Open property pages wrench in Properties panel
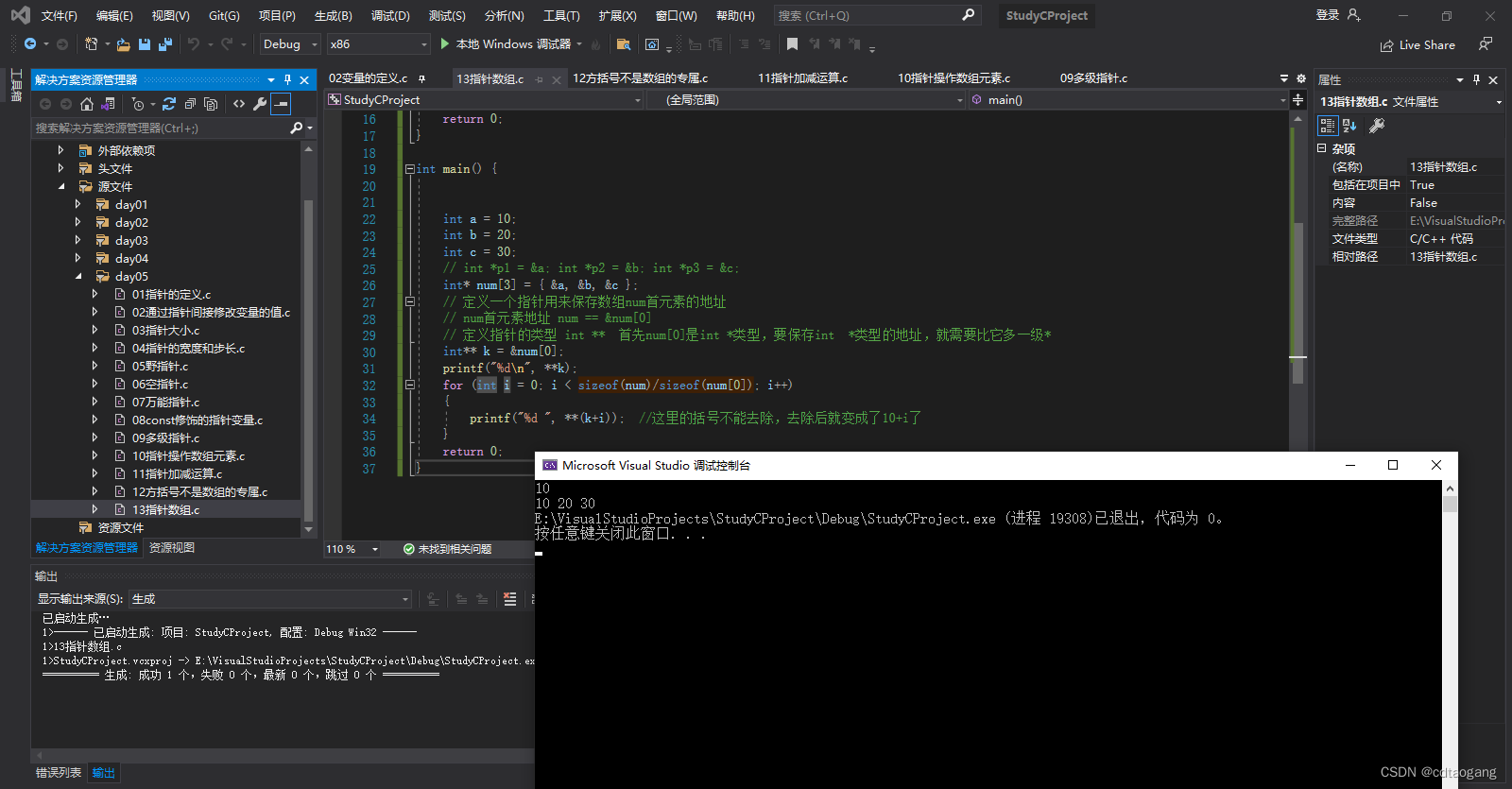The height and width of the screenshot is (789, 1512). coord(1377,126)
